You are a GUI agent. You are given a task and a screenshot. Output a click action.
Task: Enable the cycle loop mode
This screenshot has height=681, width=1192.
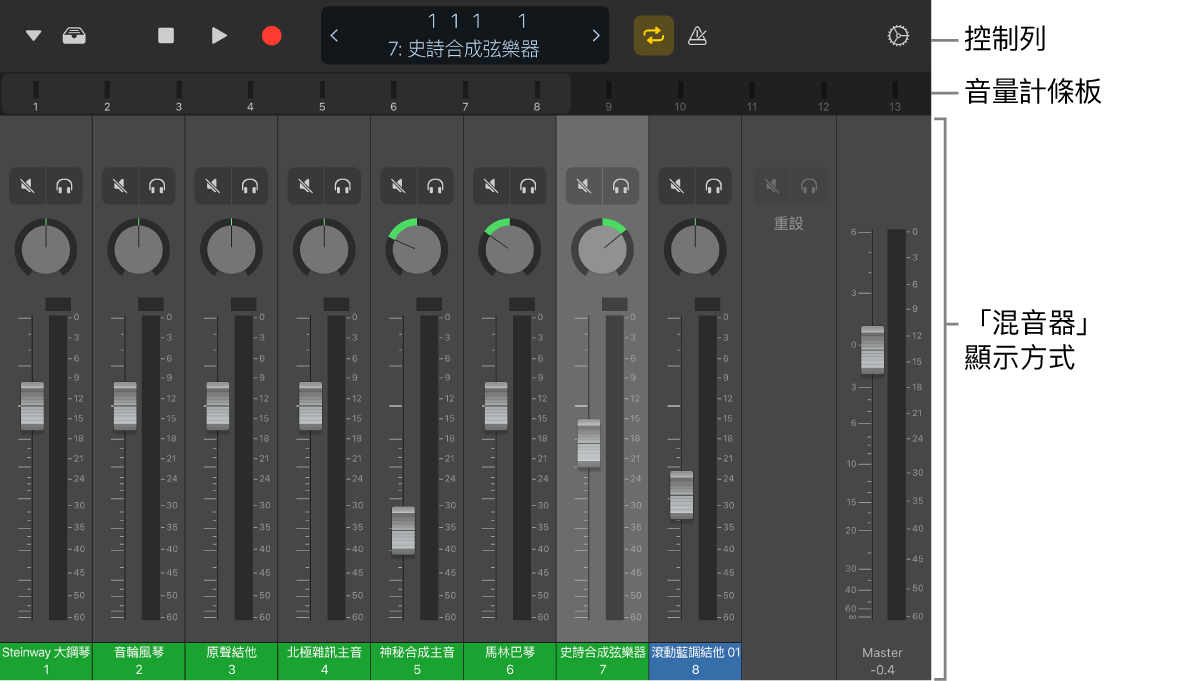coord(653,35)
